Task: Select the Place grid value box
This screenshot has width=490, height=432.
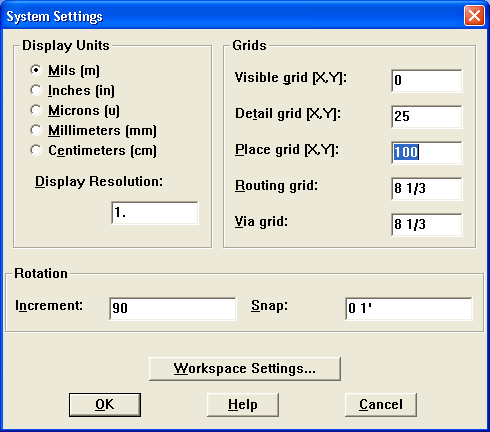Action: pos(427,153)
